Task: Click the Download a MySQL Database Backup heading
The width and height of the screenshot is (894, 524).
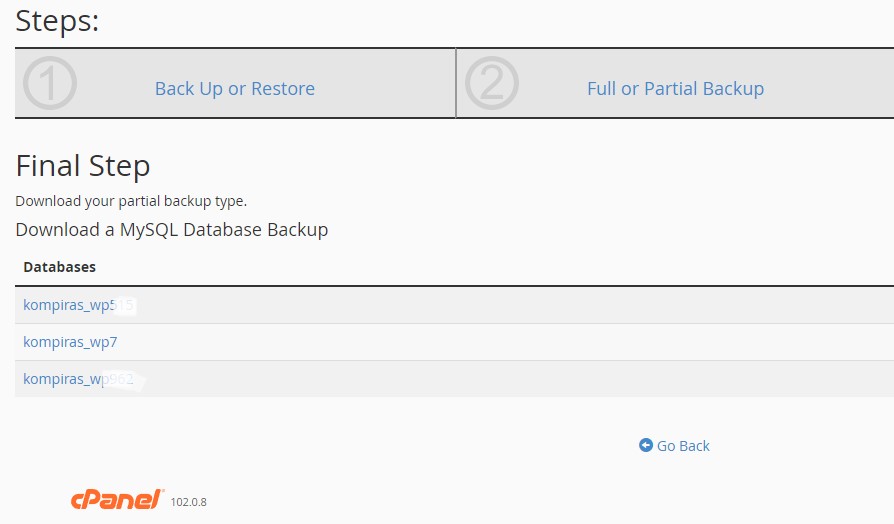Action: click(172, 230)
